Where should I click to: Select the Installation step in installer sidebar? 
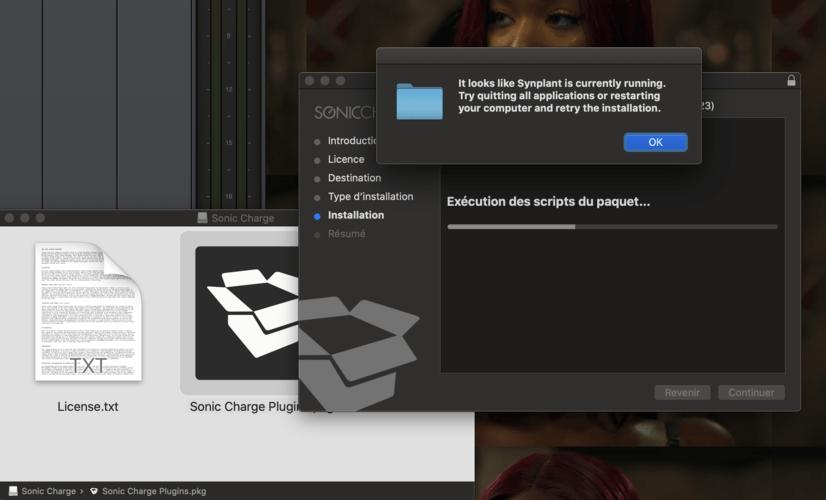356,215
